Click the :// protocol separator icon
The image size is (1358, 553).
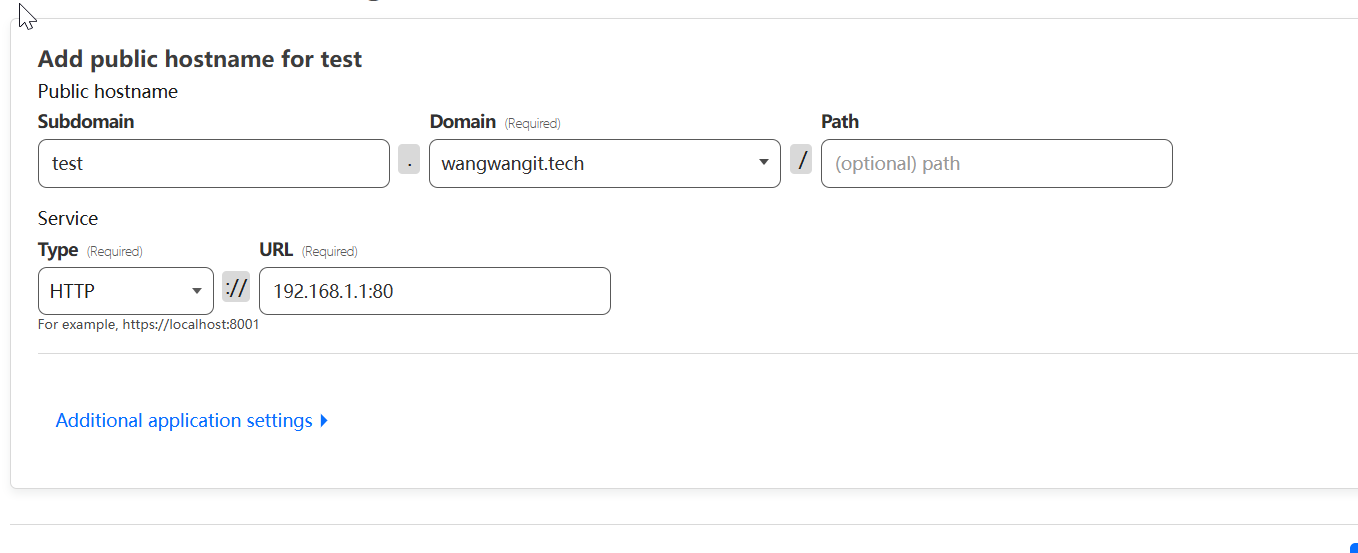click(236, 288)
